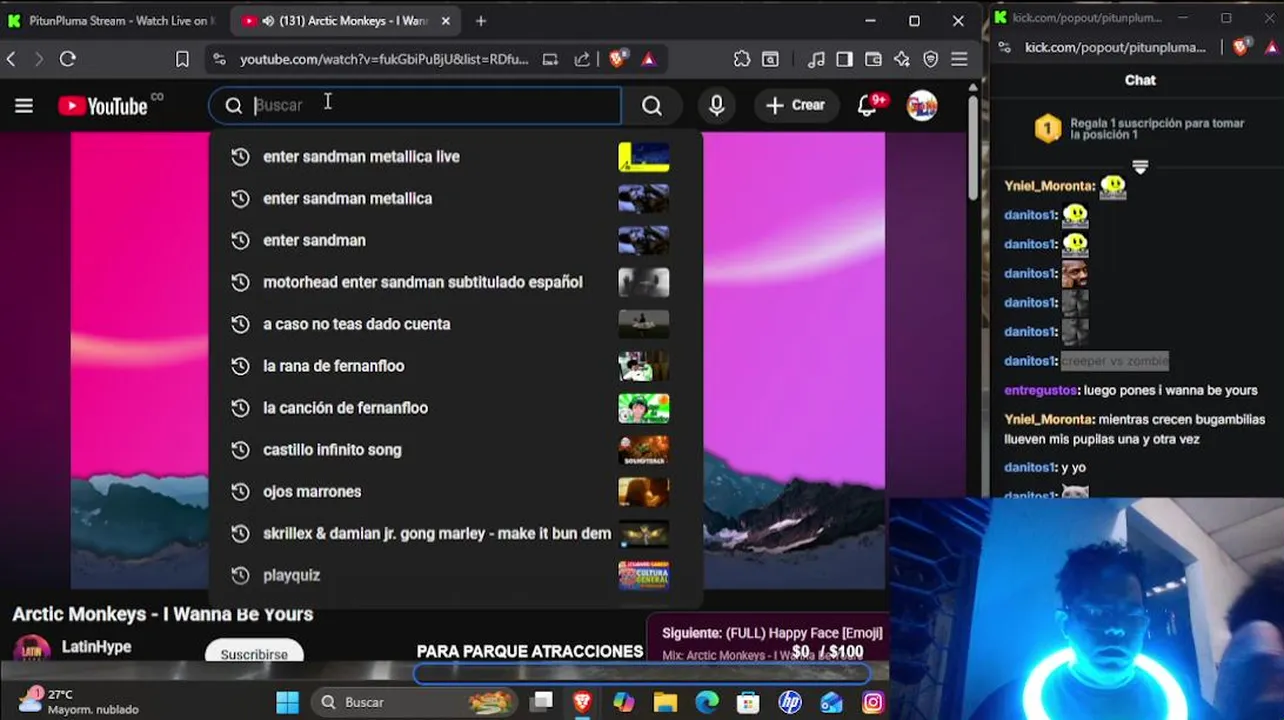Screen dimensions: 1284x720
Task: Open Brave Rewards triangle icon
Action: coord(649,60)
